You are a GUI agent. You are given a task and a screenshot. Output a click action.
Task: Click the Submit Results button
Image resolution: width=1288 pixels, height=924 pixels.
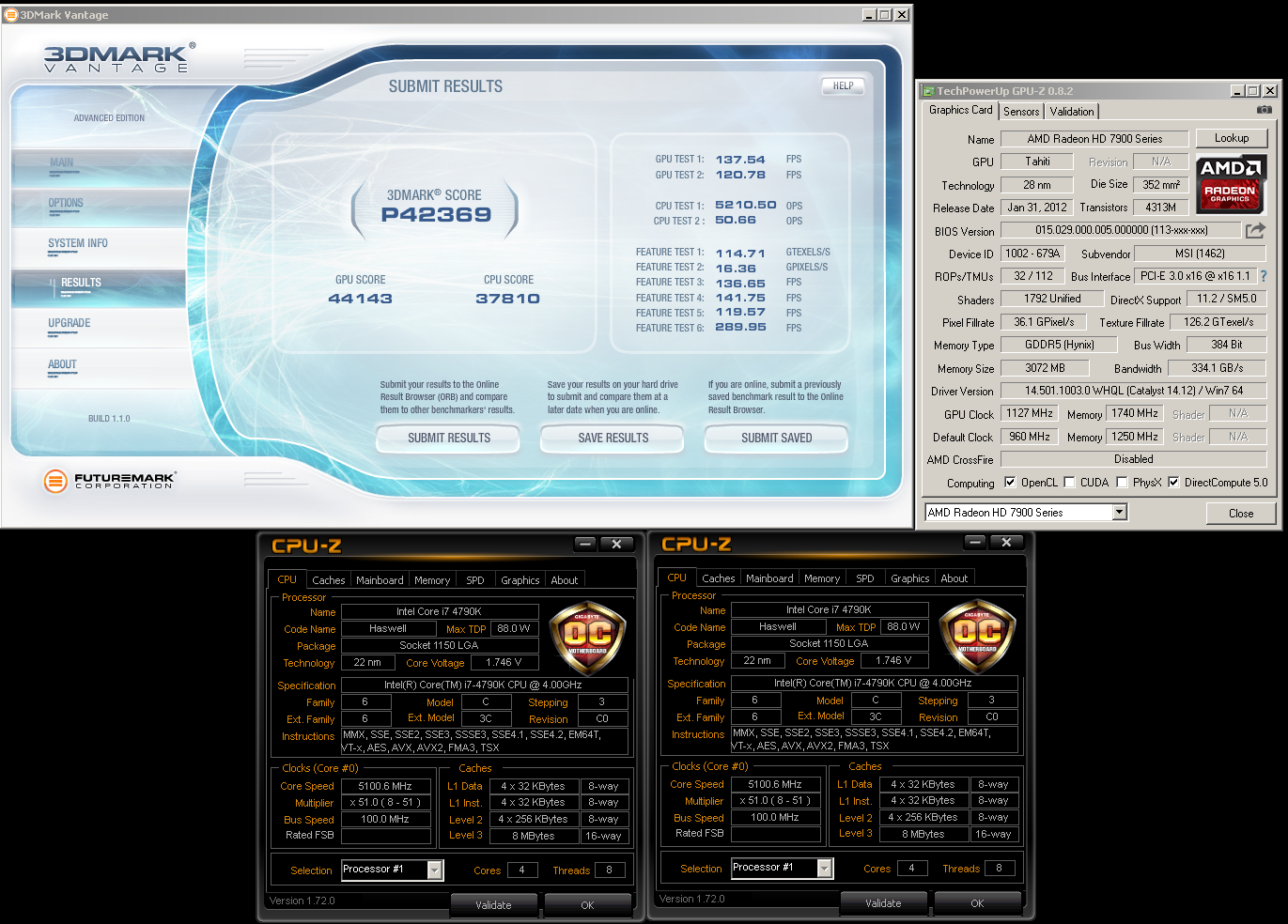tap(449, 438)
